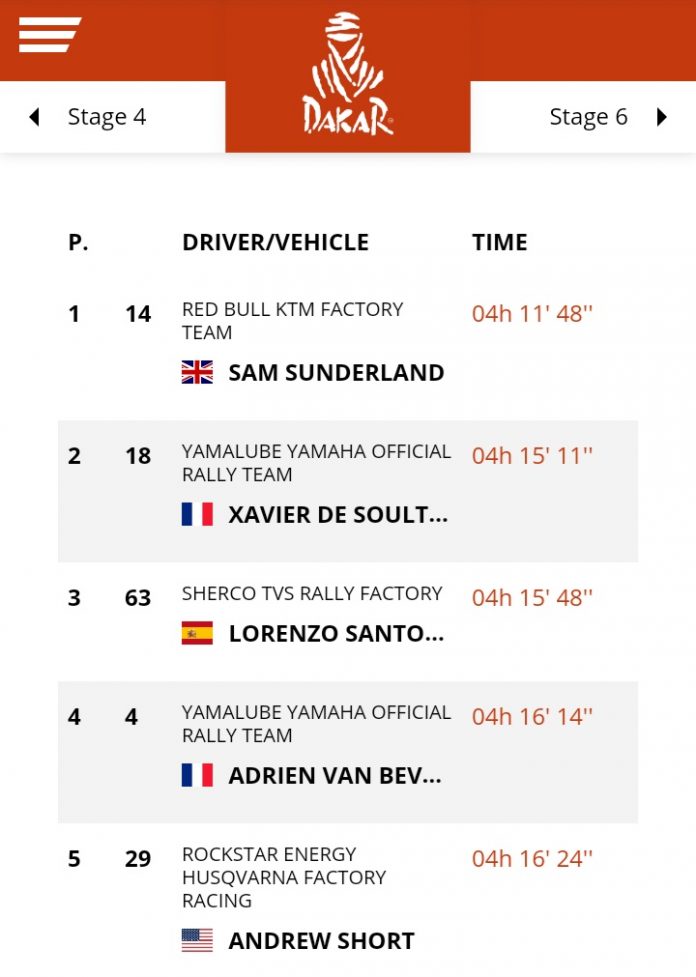696x977 pixels.
Task: Select Xavier De Soultrait's name
Action: (x=338, y=515)
